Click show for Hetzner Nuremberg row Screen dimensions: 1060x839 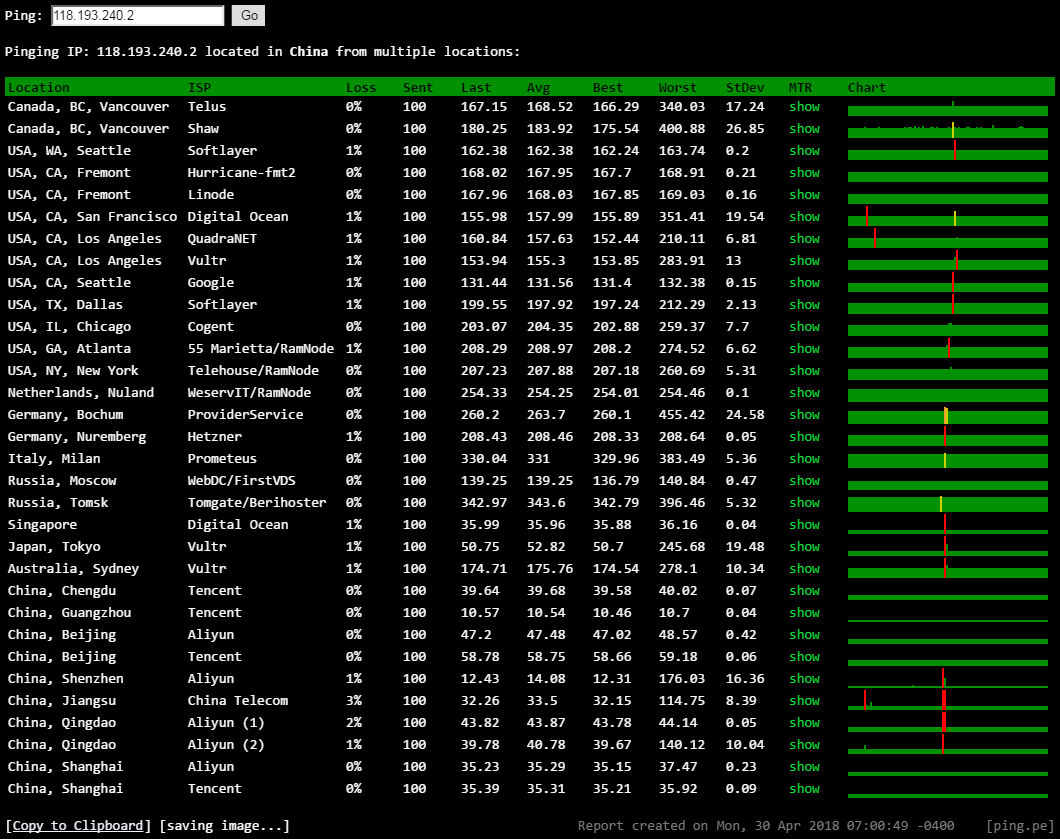coord(804,437)
